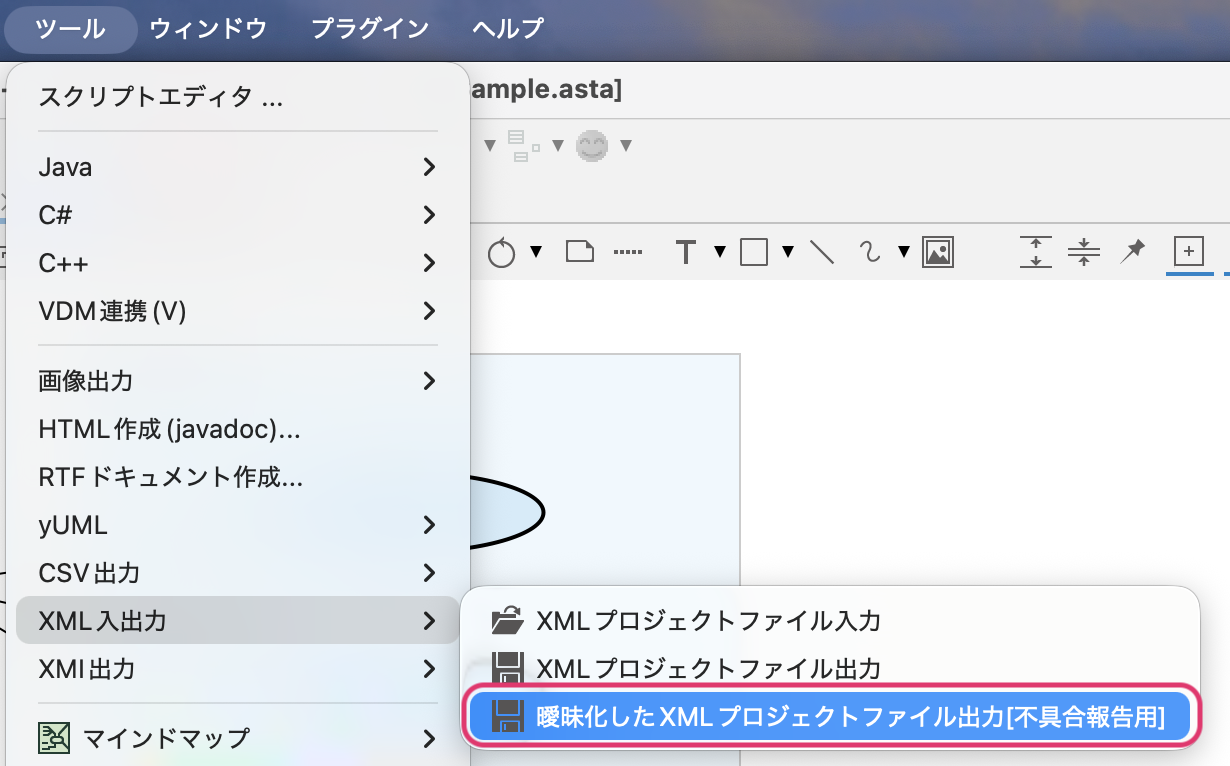Pick the straight Line drawing tool

[x=822, y=252]
